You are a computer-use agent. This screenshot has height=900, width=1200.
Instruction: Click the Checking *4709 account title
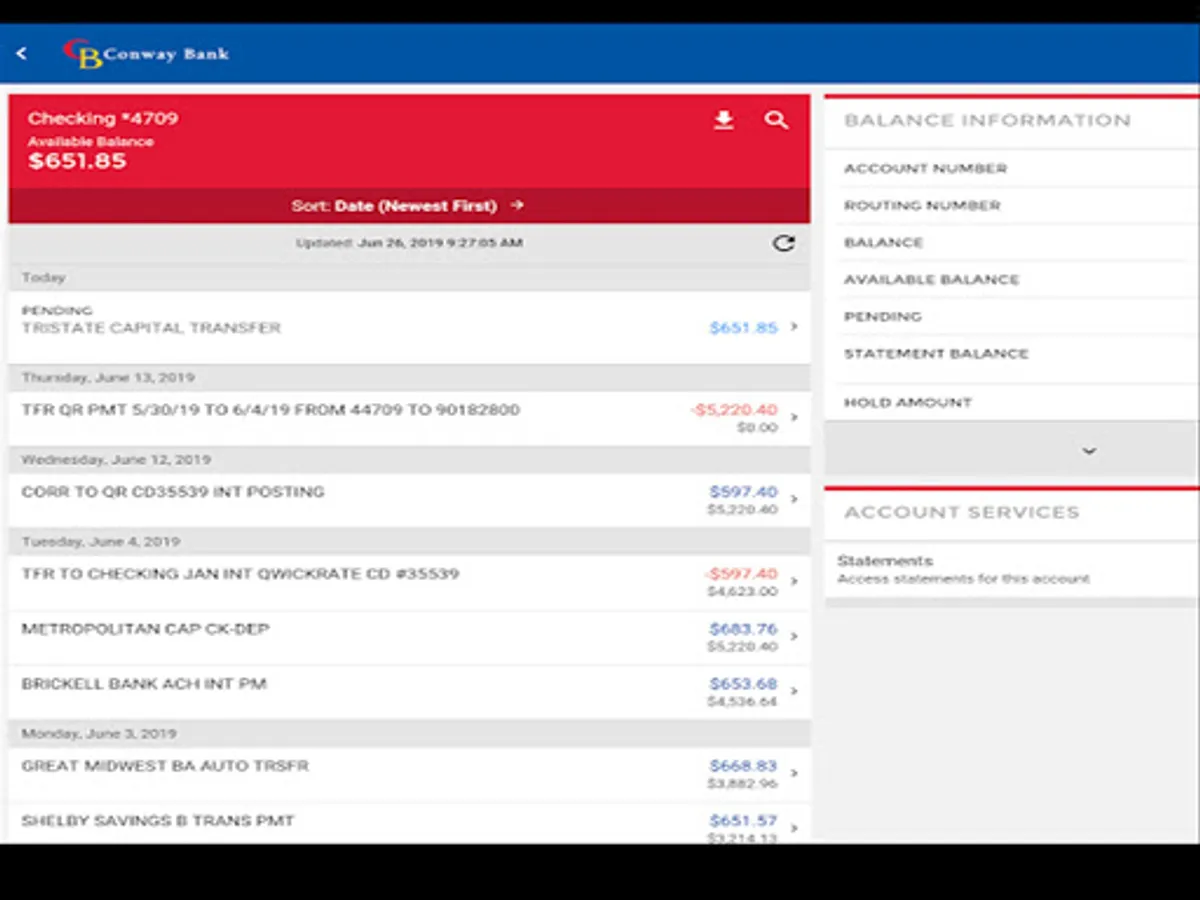click(x=103, y=118)
